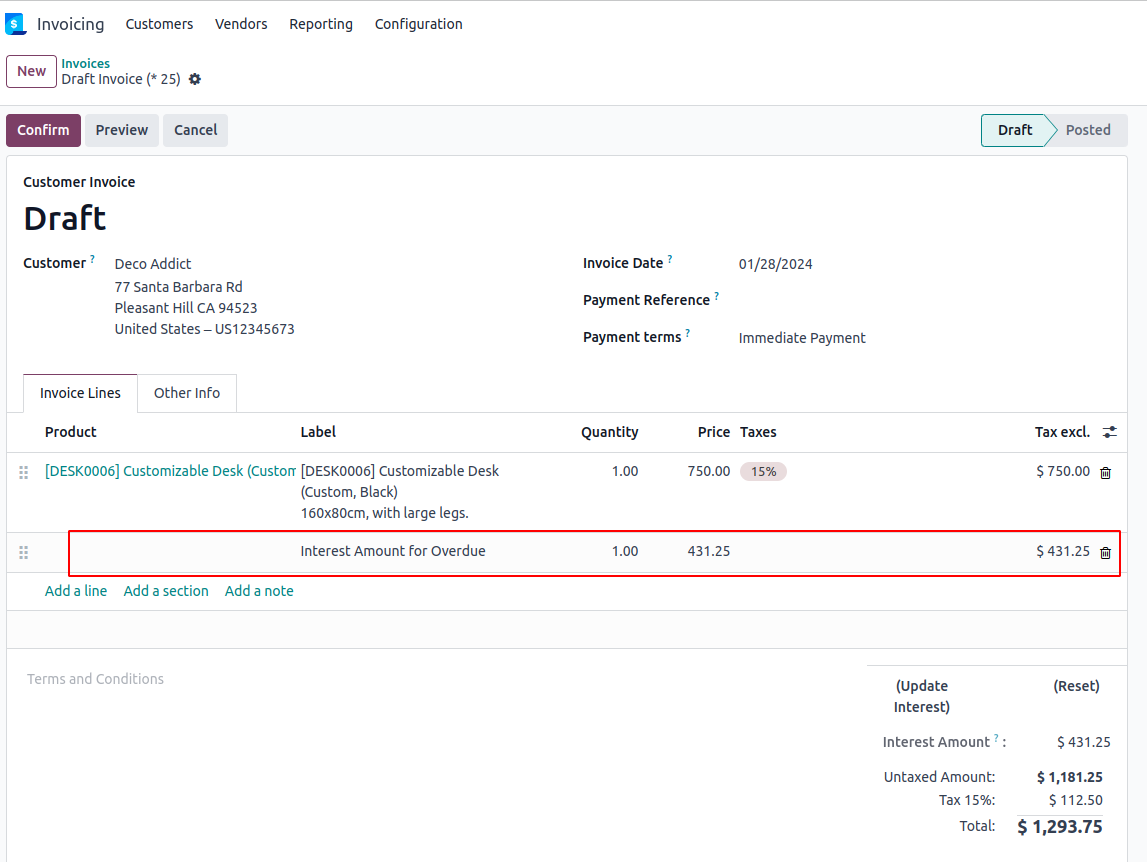Screen dimensions: 1147x862
Task: Click the Invoice Date field
Action: tap(776, 264)
